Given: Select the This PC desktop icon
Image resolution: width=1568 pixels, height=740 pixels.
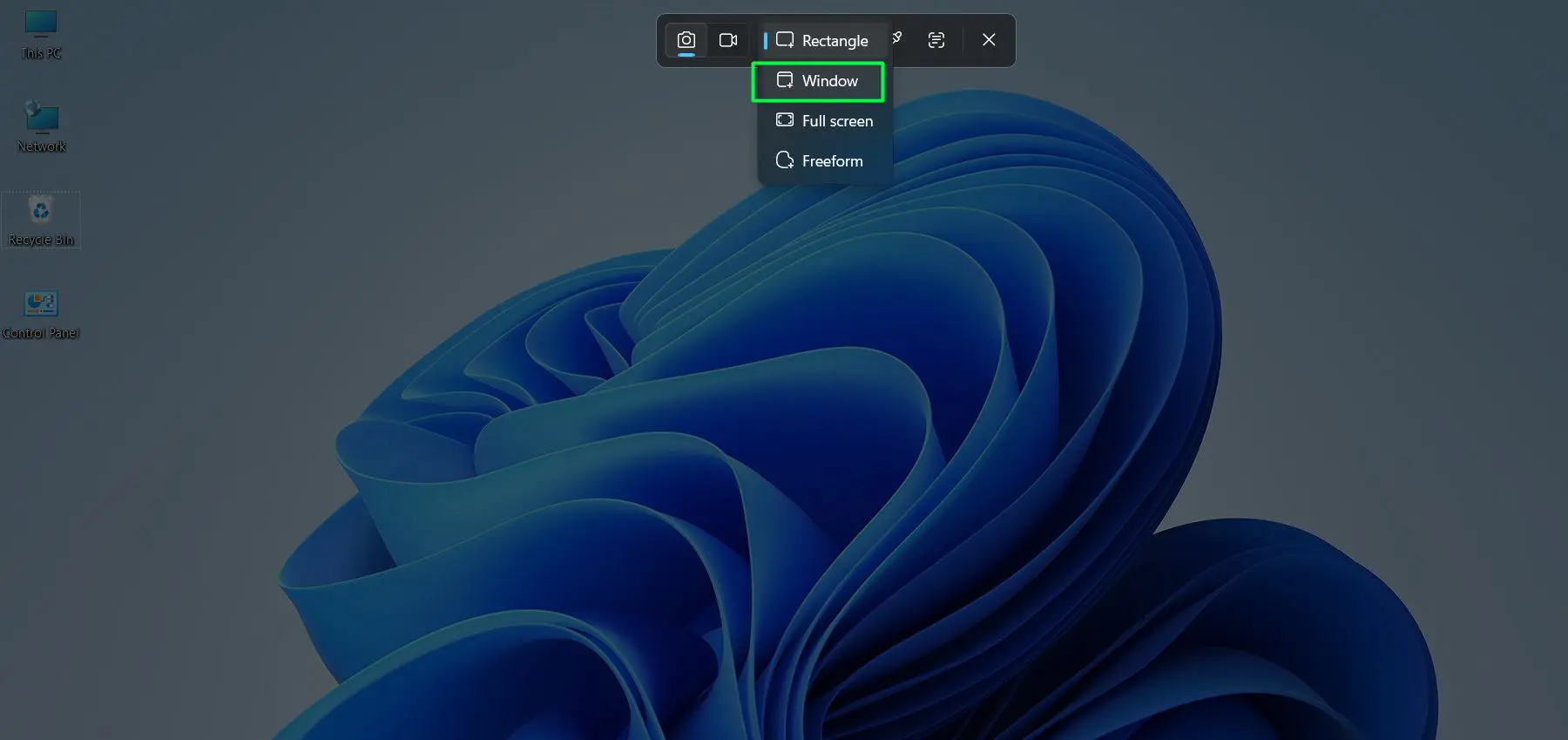Looking at the screenshot, I should pyautogui.click(x=41, y=24).
